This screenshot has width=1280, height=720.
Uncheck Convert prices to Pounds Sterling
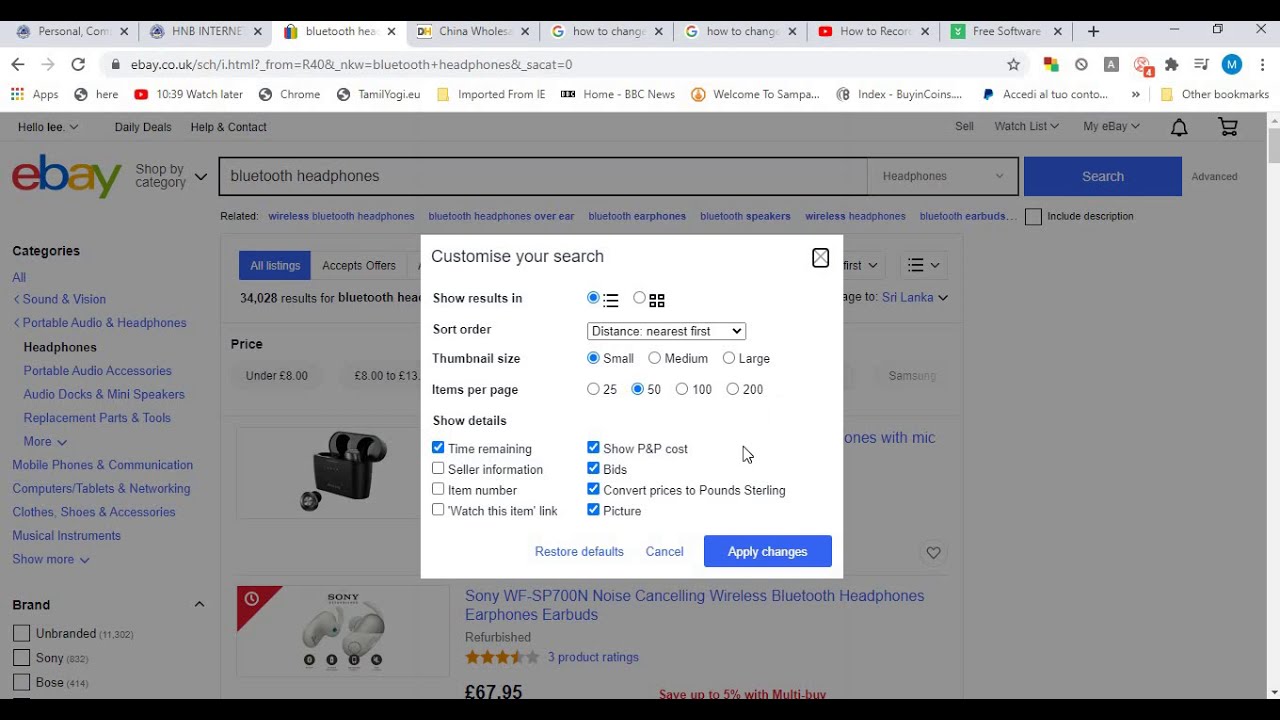coord(593,489)
